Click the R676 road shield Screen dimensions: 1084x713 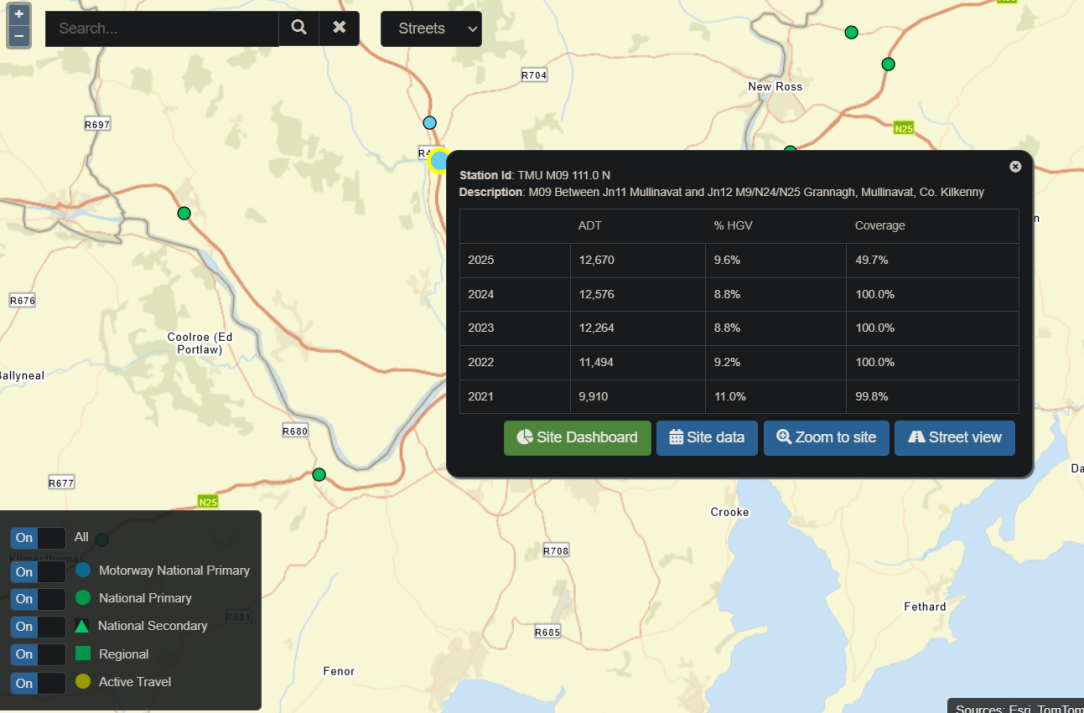pos(22,300)
